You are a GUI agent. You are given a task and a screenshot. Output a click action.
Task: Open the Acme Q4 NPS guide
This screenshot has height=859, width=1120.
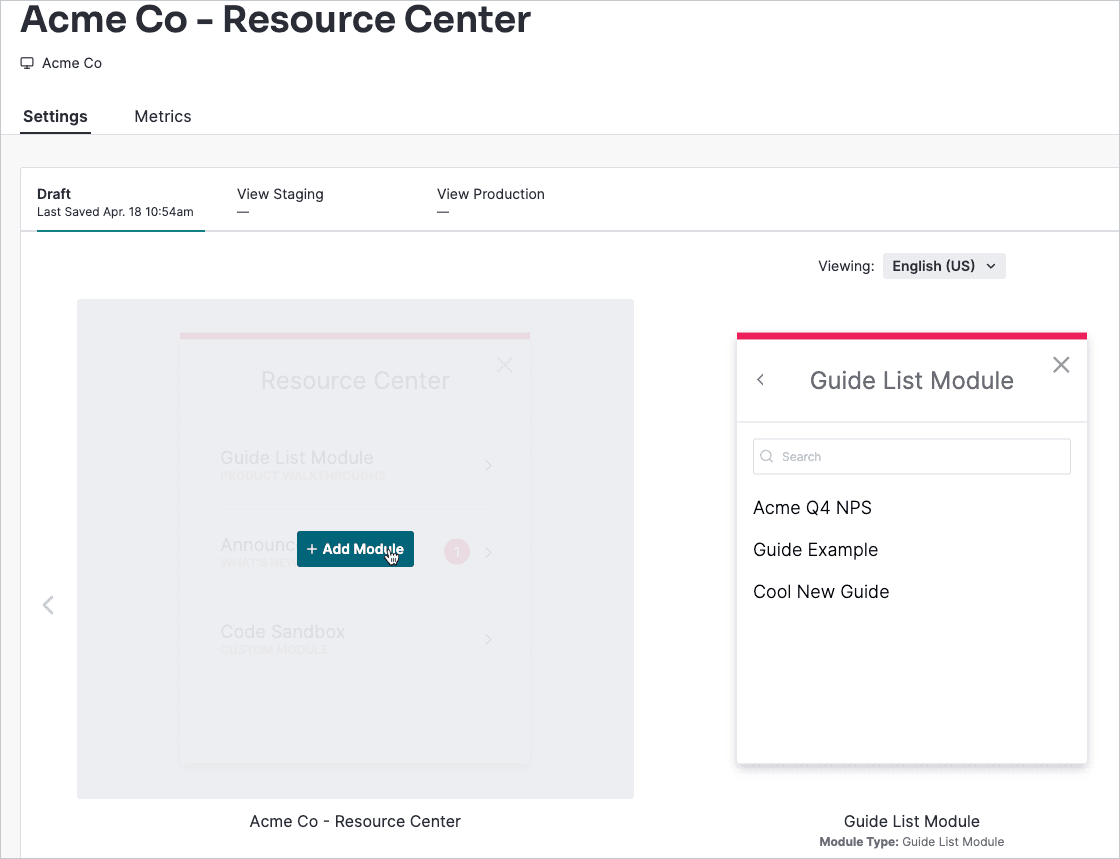(812, 508)
